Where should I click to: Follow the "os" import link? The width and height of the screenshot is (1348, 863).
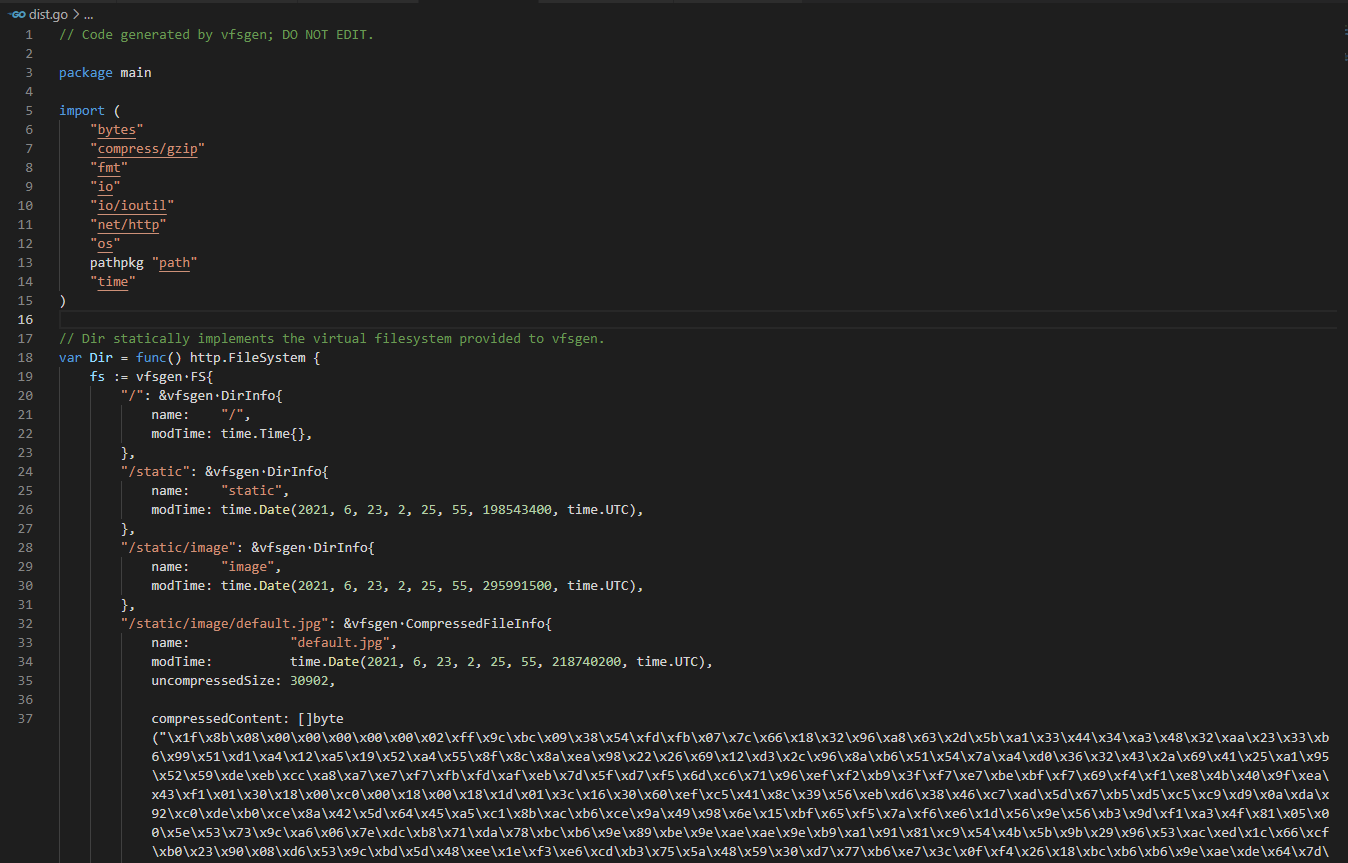(x=105, y=244)
